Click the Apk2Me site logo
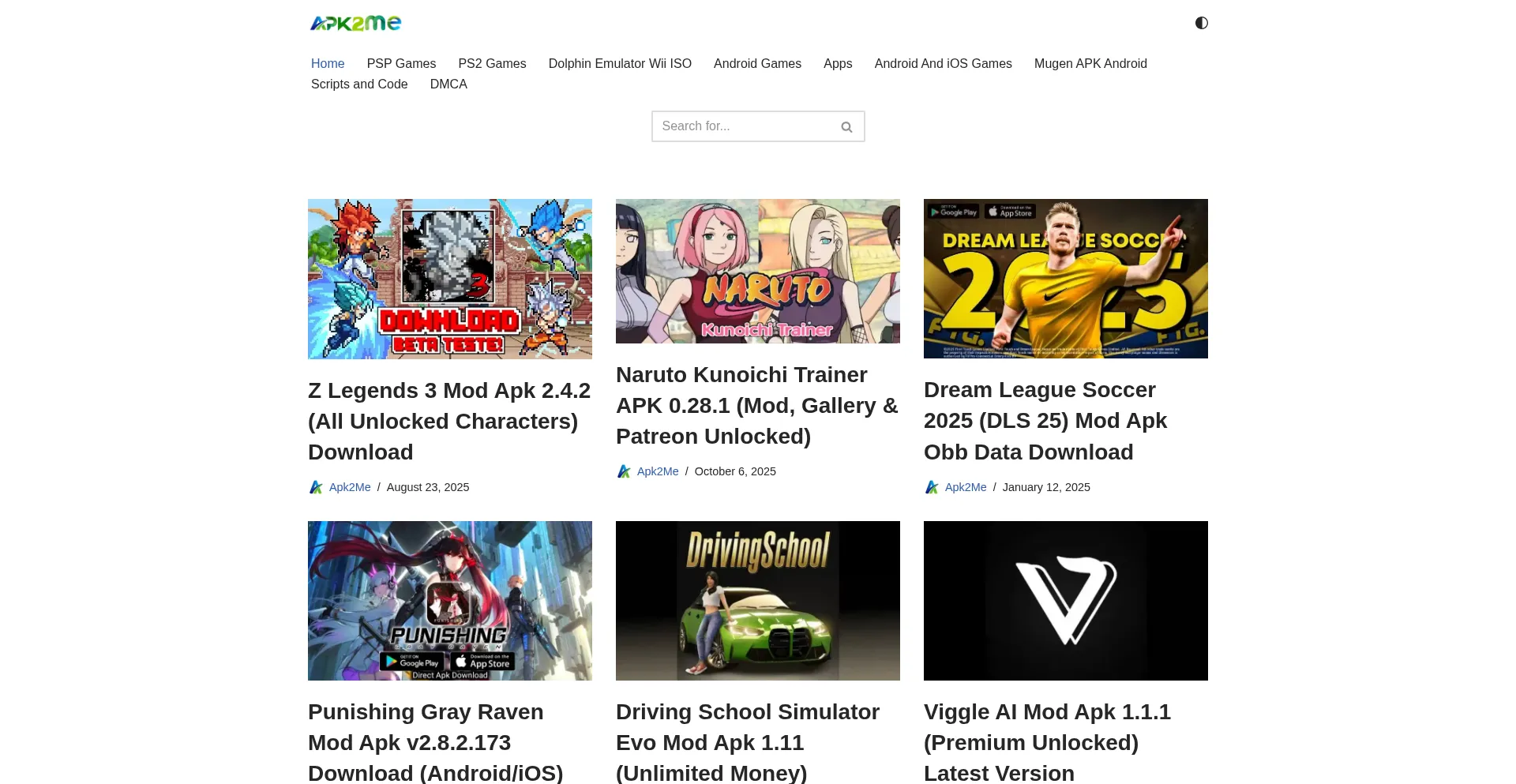Image resolution: width=1516 pixels, height=784 pixels. pyautogui.click(x=355, y=23)
